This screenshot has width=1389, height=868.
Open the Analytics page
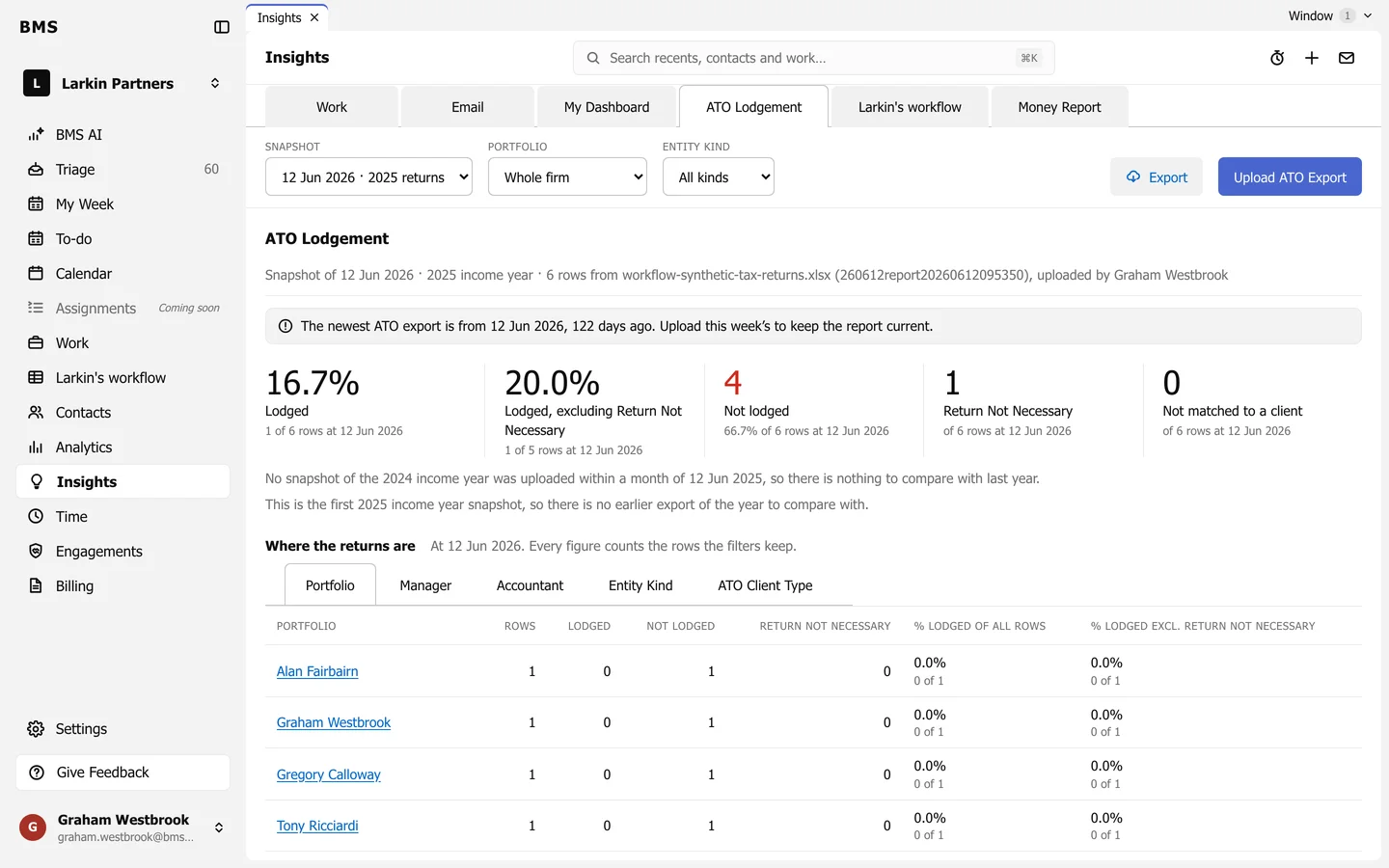(x=123, y=448)
